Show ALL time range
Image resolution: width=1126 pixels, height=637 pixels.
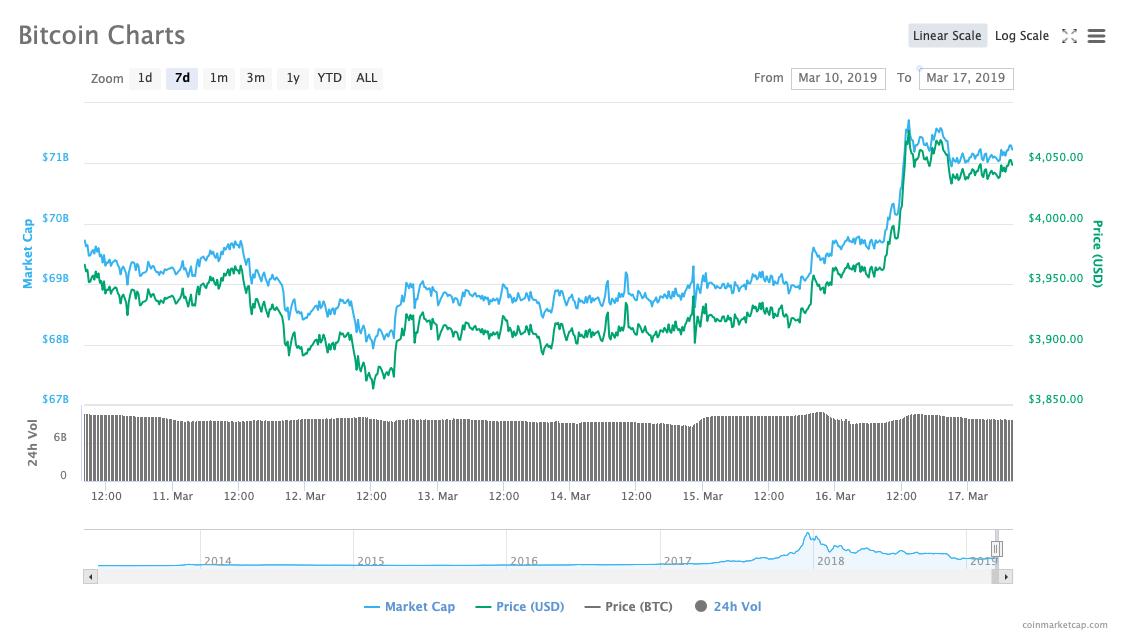(367, 78)
